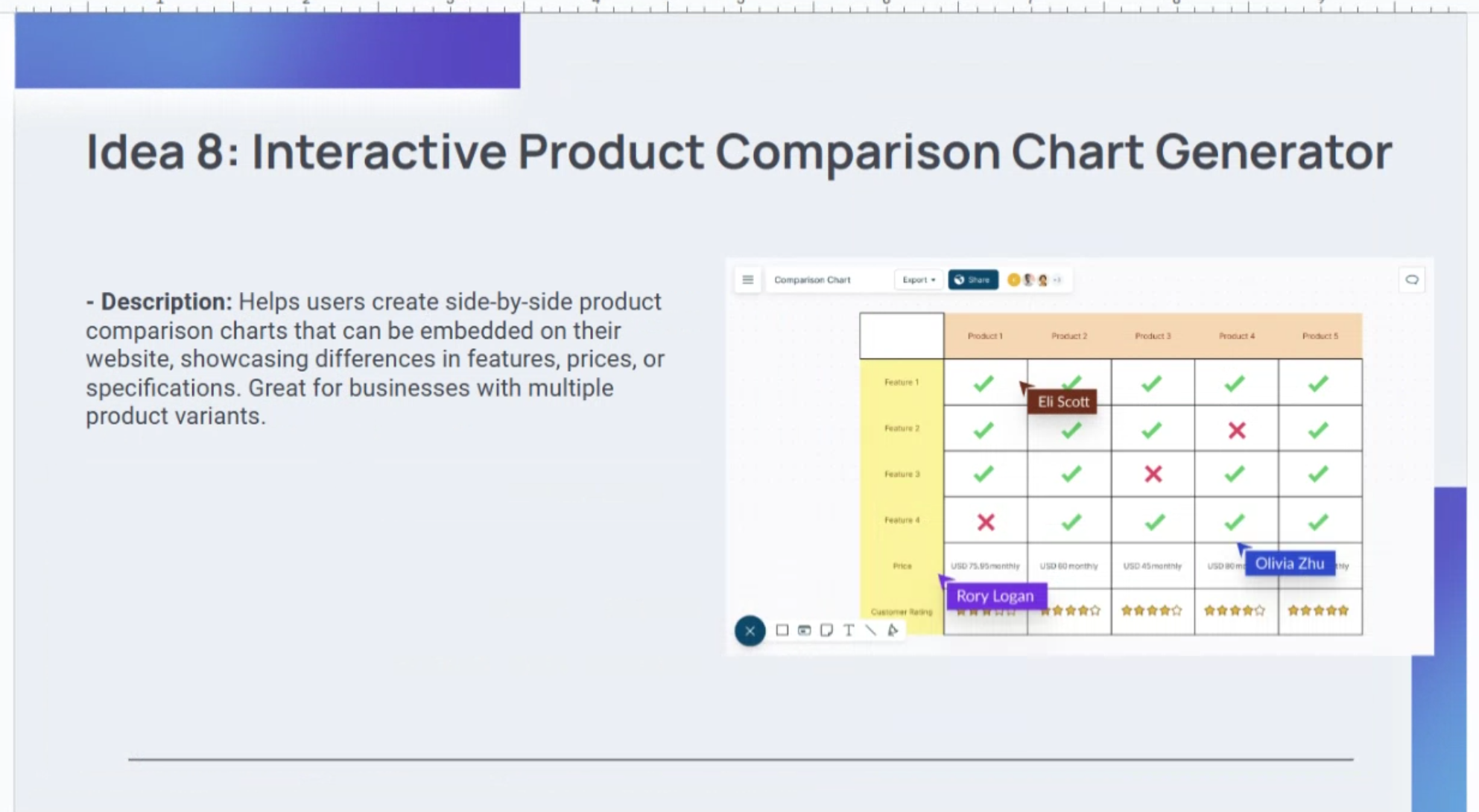Toggle the red X under Product 4 Feature 2
This screenshot has width=1479, height=812.
tap(1237, 430)
